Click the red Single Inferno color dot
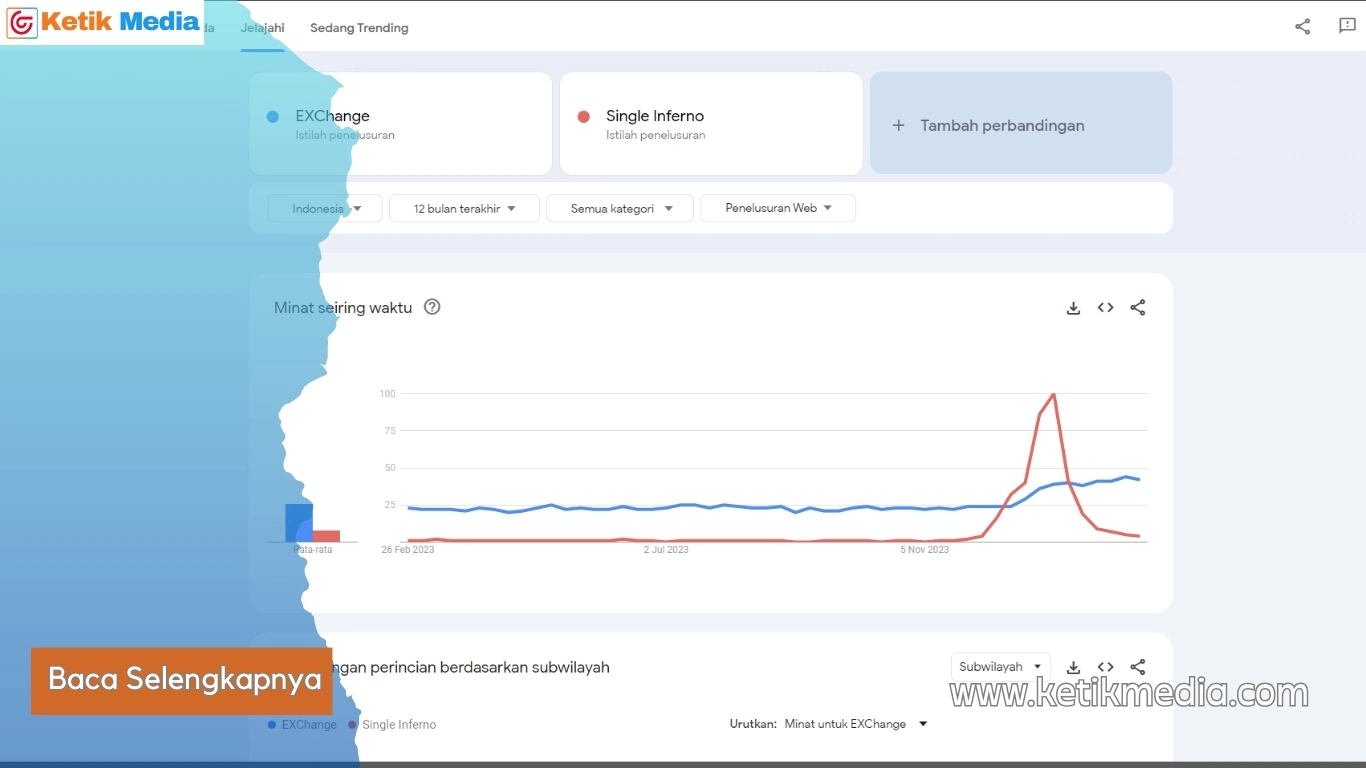1366x768 pixels. [584, 117]
